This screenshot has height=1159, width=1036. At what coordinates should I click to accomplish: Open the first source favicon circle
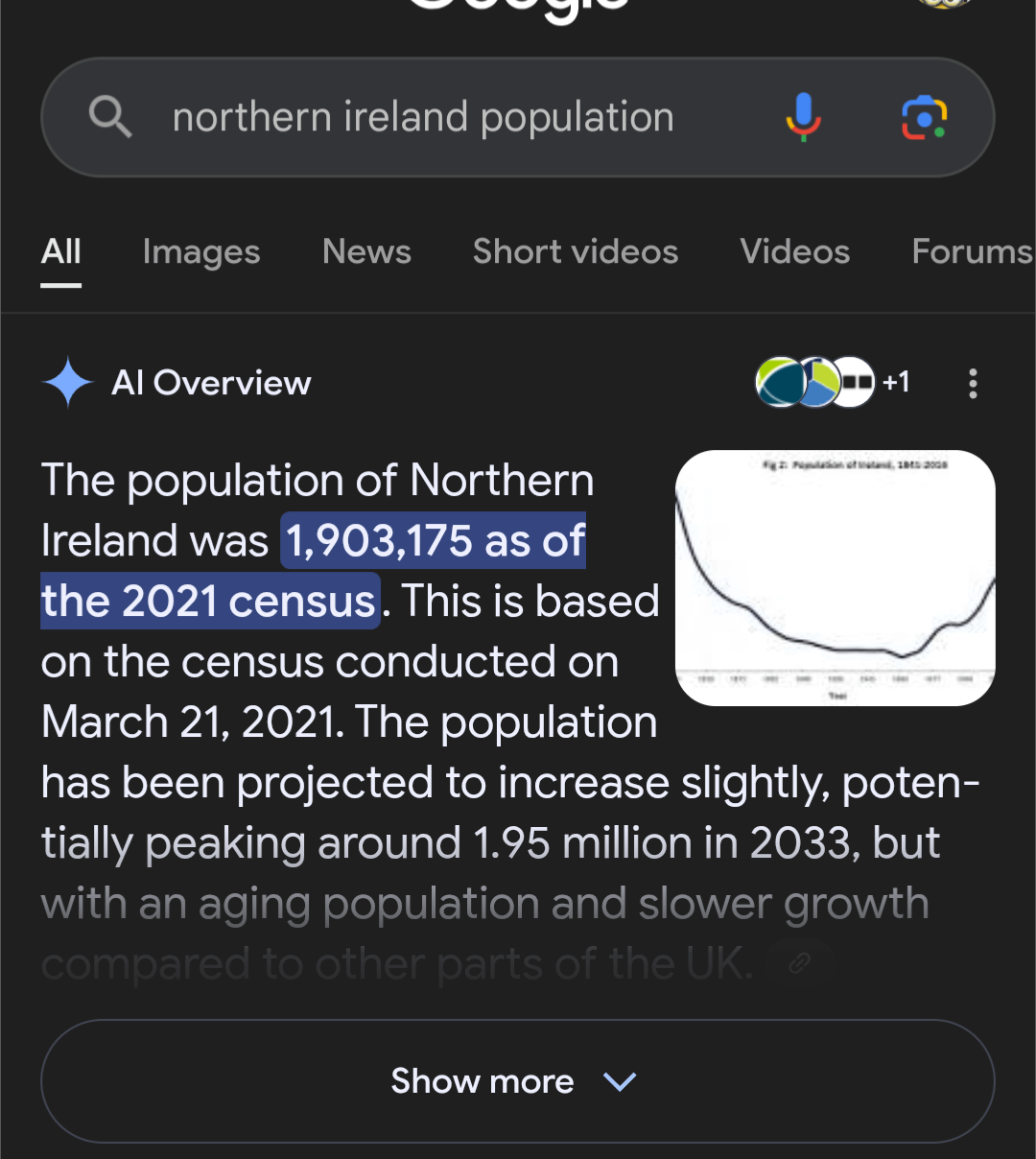(781, 382)
